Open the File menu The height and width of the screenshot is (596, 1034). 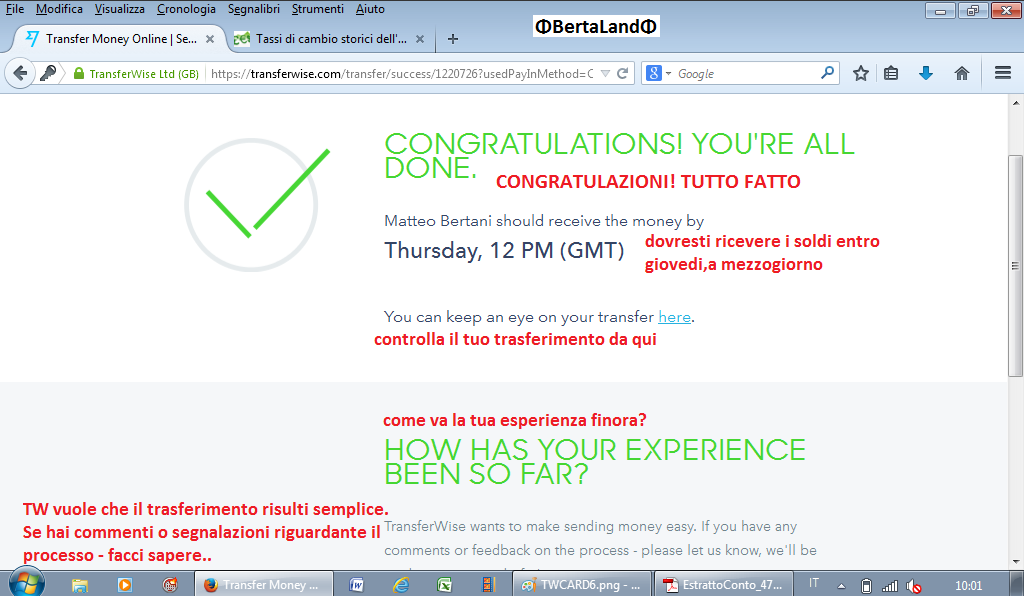tap(15, 9)
